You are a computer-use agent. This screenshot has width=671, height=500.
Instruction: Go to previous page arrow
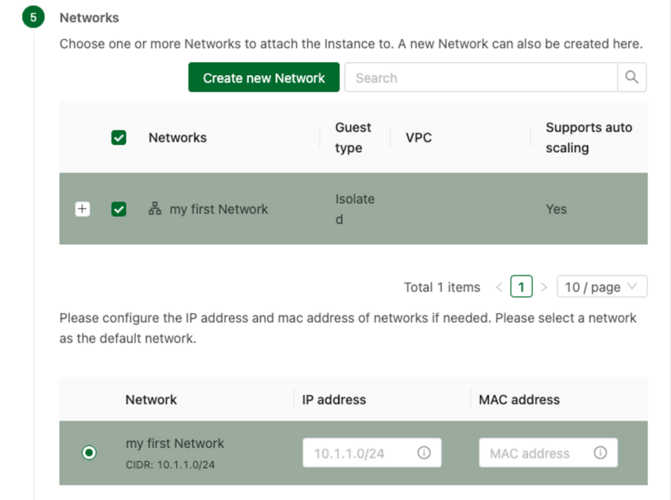499,287
